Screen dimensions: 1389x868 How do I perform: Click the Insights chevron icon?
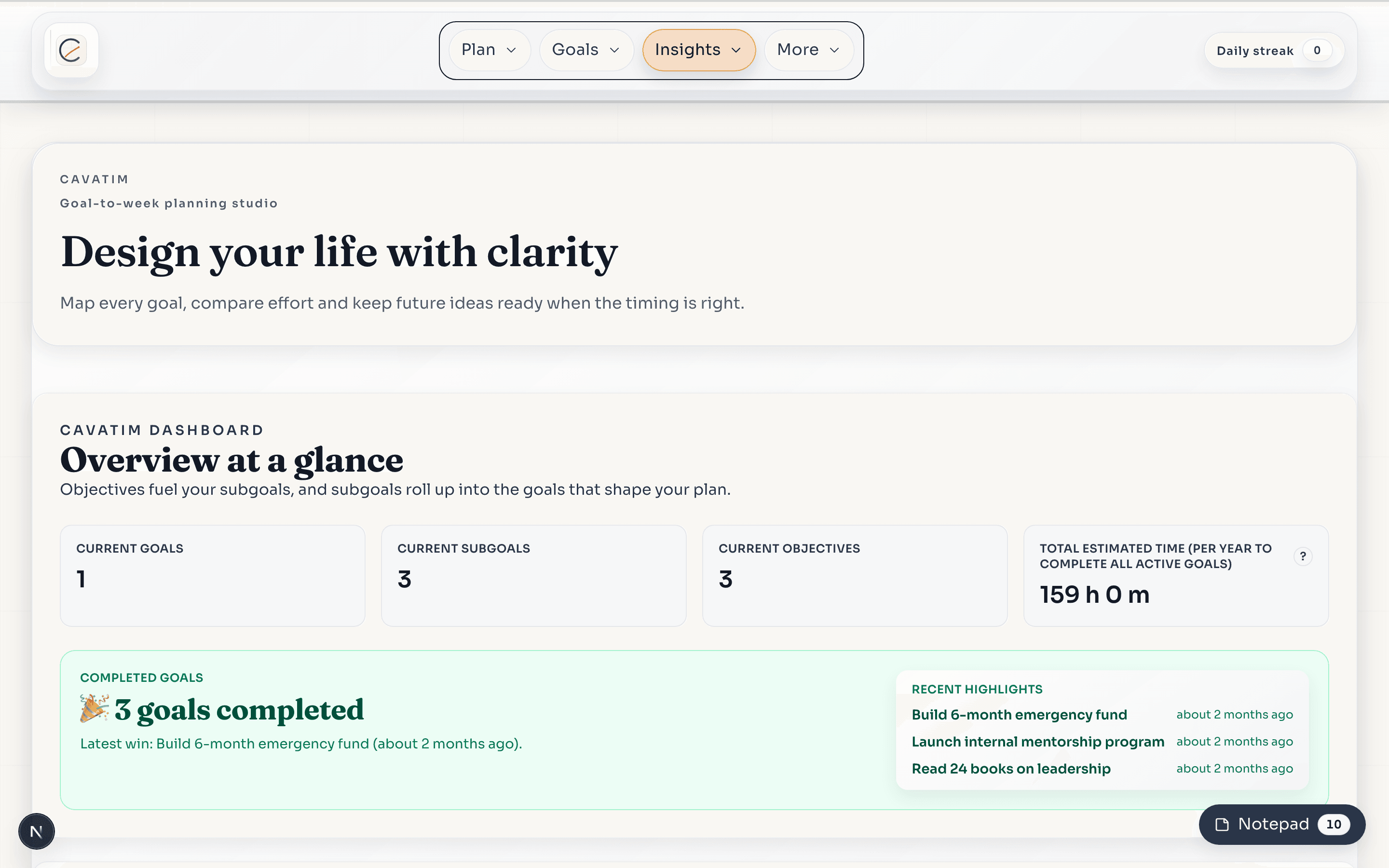736,51
